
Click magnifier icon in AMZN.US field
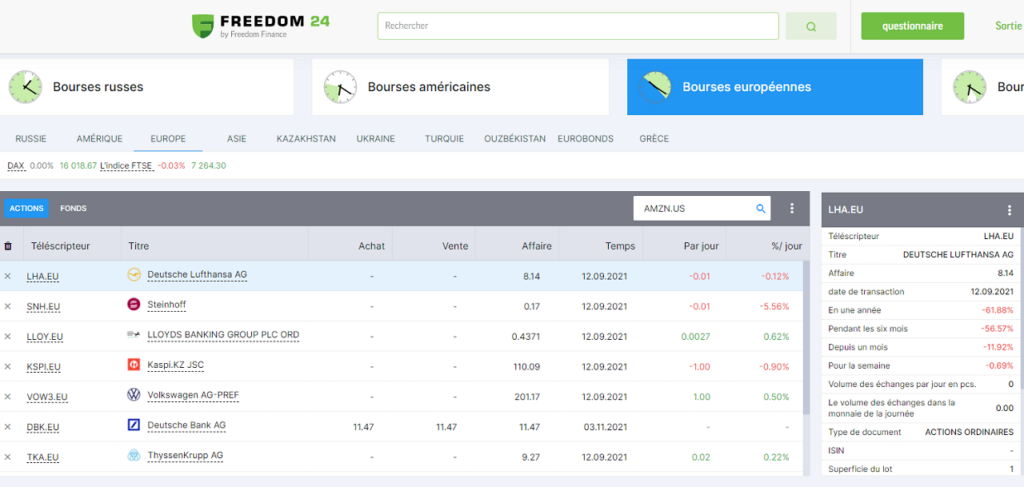tap(760, 209)
